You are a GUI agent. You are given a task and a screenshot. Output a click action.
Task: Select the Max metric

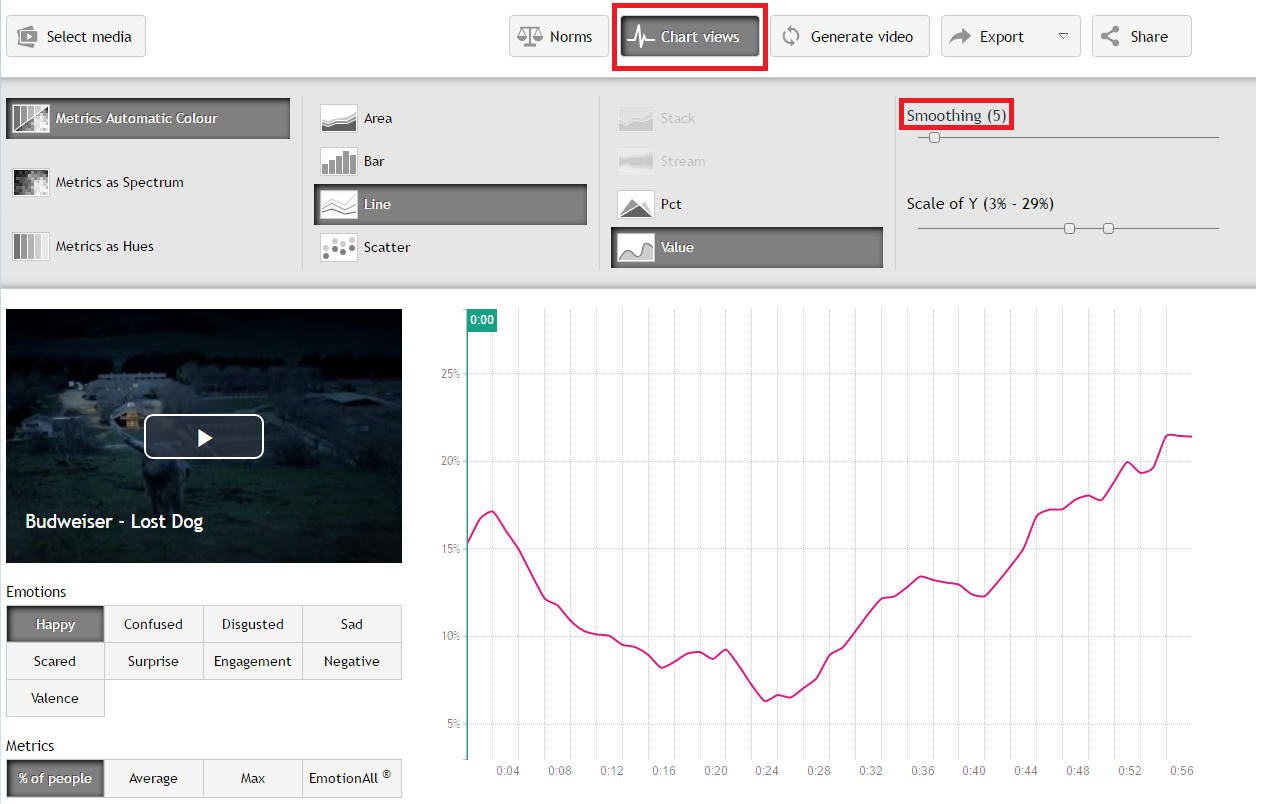click(x=252, y=778)
